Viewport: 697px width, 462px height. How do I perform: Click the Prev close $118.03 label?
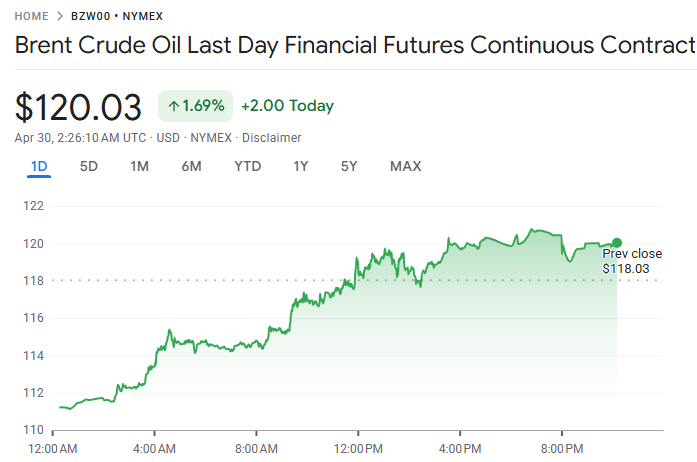[x=631, y=261]
